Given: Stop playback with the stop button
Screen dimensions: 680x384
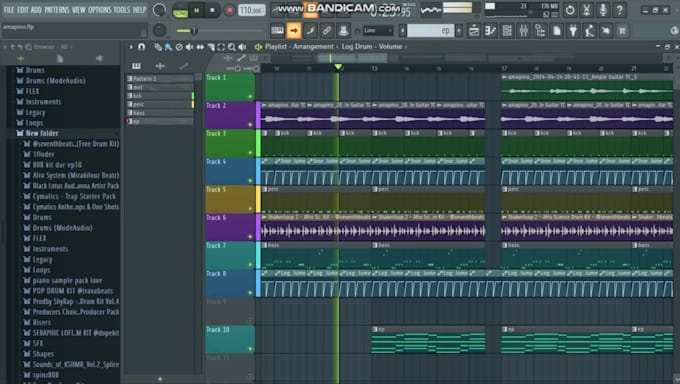Looking at the screenshot, I should pyautogui.click(x=212, y=10).
